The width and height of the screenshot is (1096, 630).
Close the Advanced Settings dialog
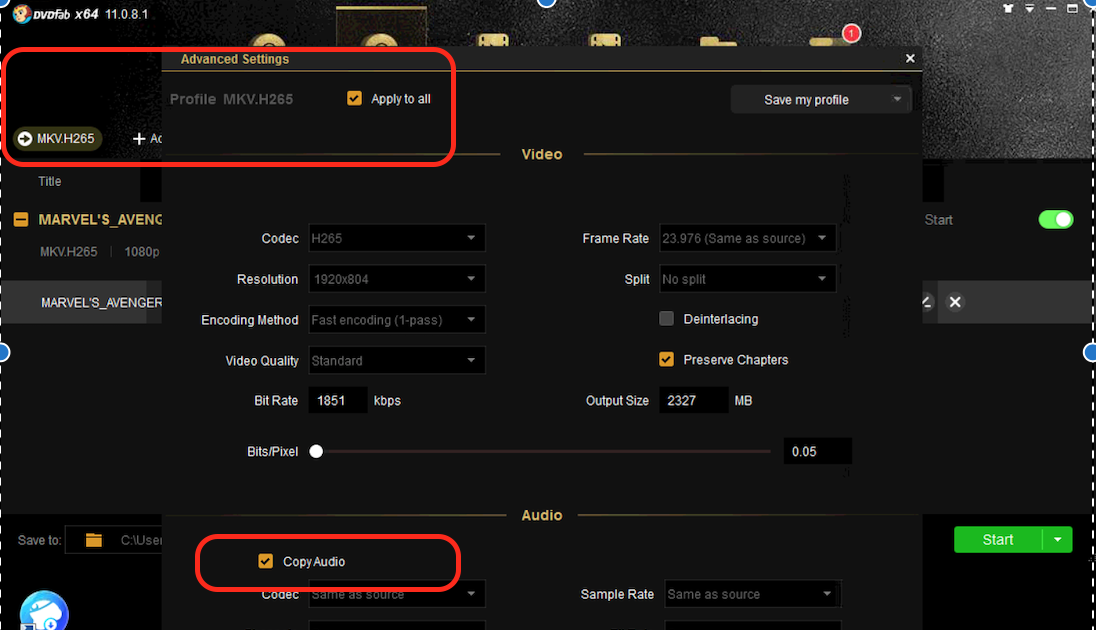tap(910, 59)
